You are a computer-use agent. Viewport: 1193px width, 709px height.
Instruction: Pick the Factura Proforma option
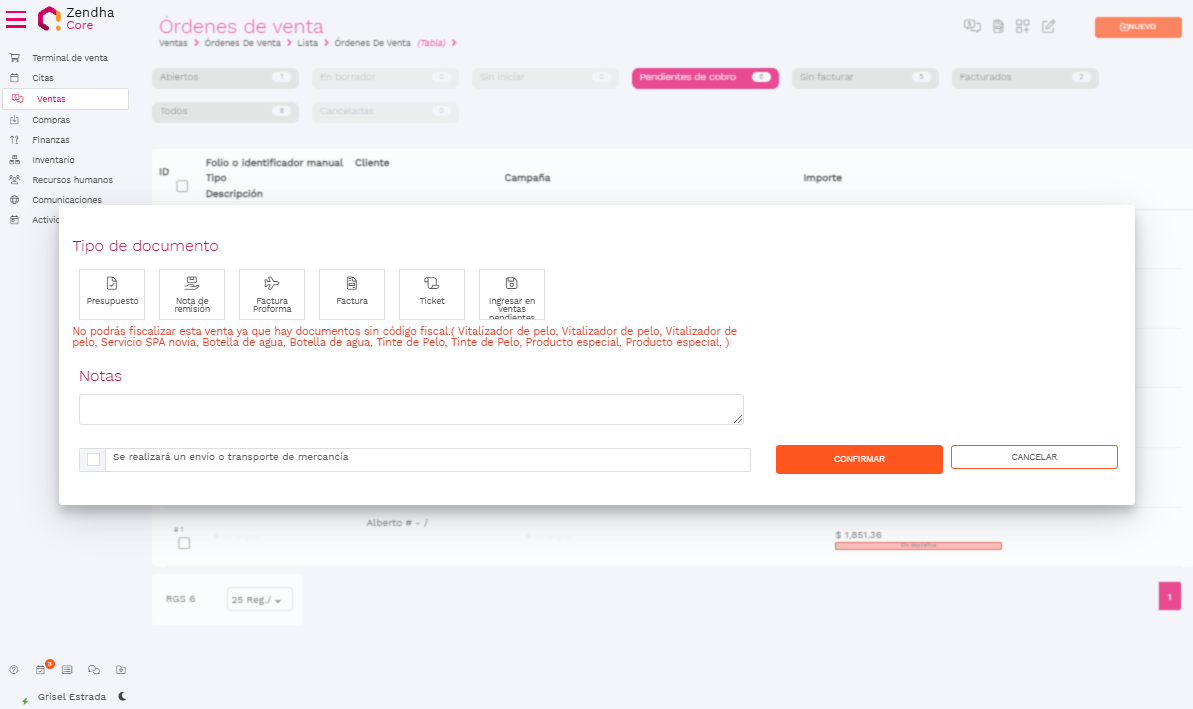point(272,294)
